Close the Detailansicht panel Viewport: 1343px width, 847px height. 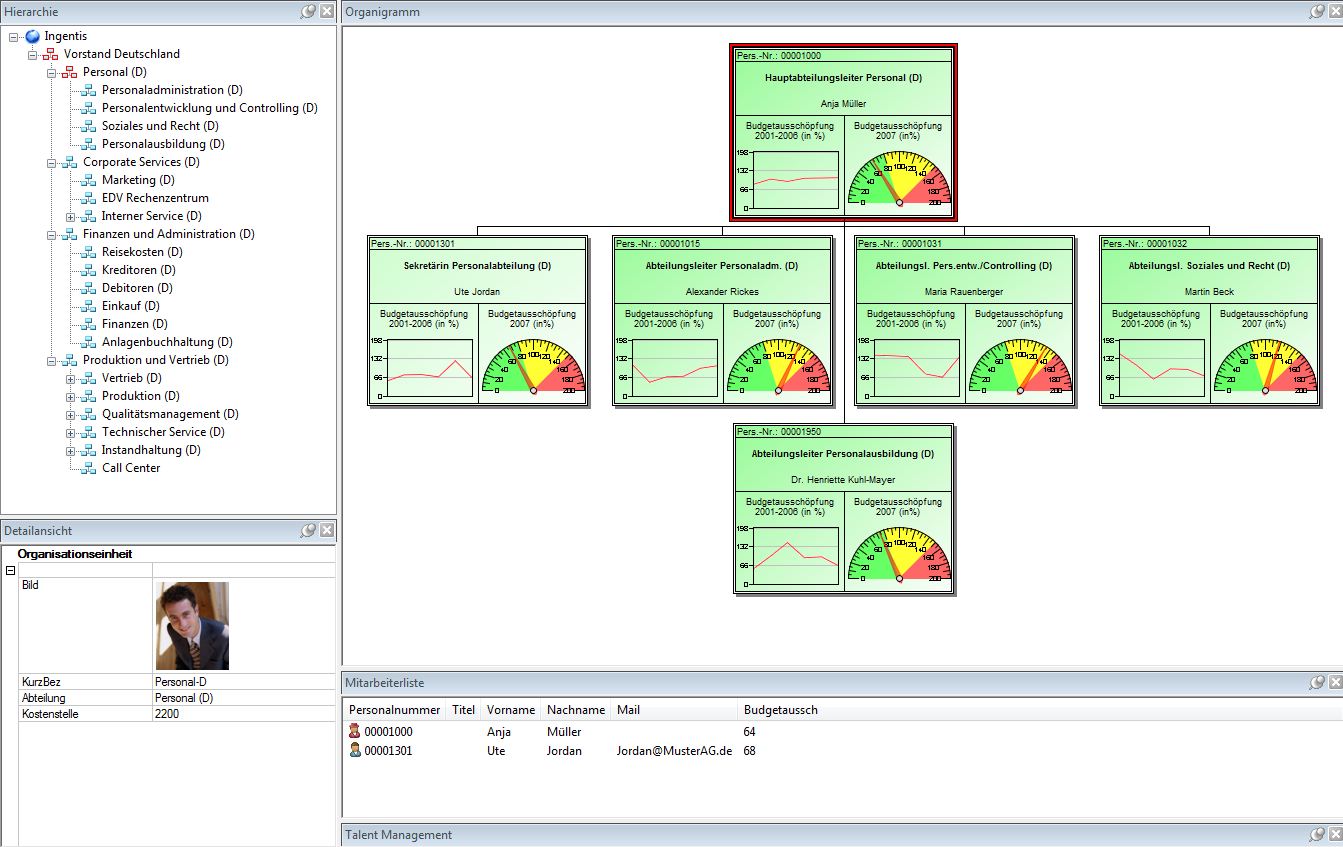tap(327, 530)
